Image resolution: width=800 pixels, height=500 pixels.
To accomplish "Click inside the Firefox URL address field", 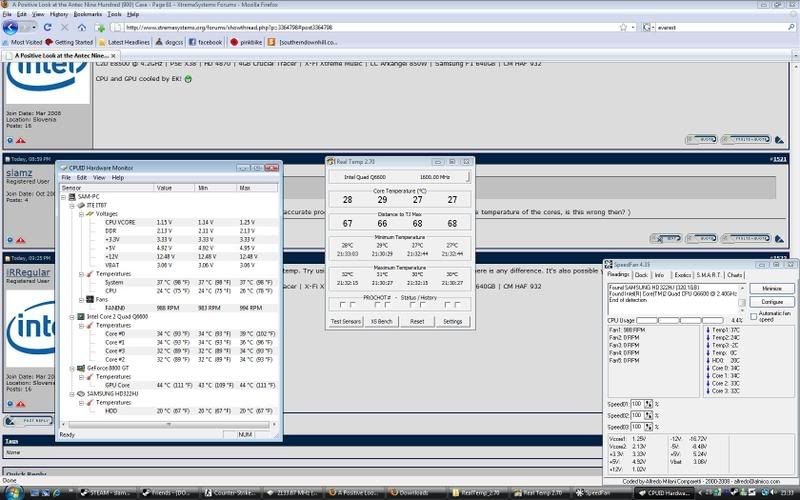I will pyautogui.click(x=371, y=28).
